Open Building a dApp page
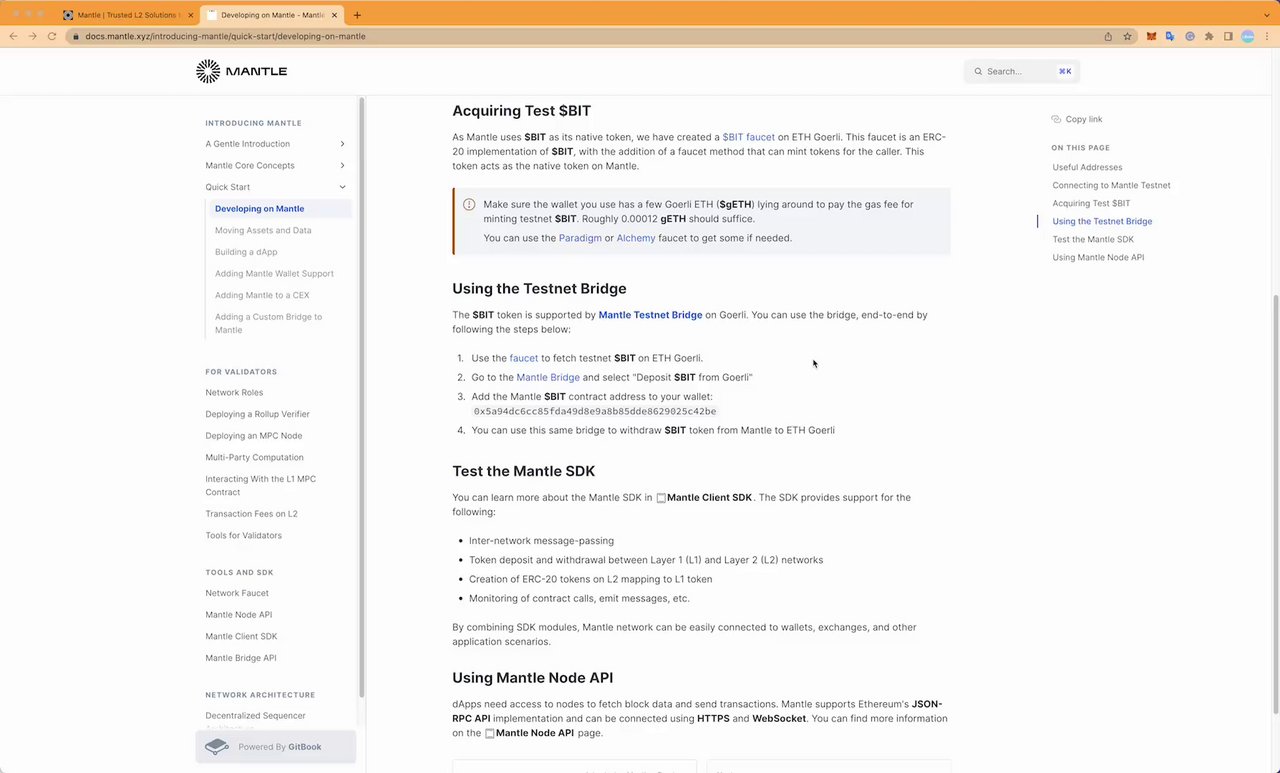This screenshot has width=1280, height=773. click(x=246, y=252)
